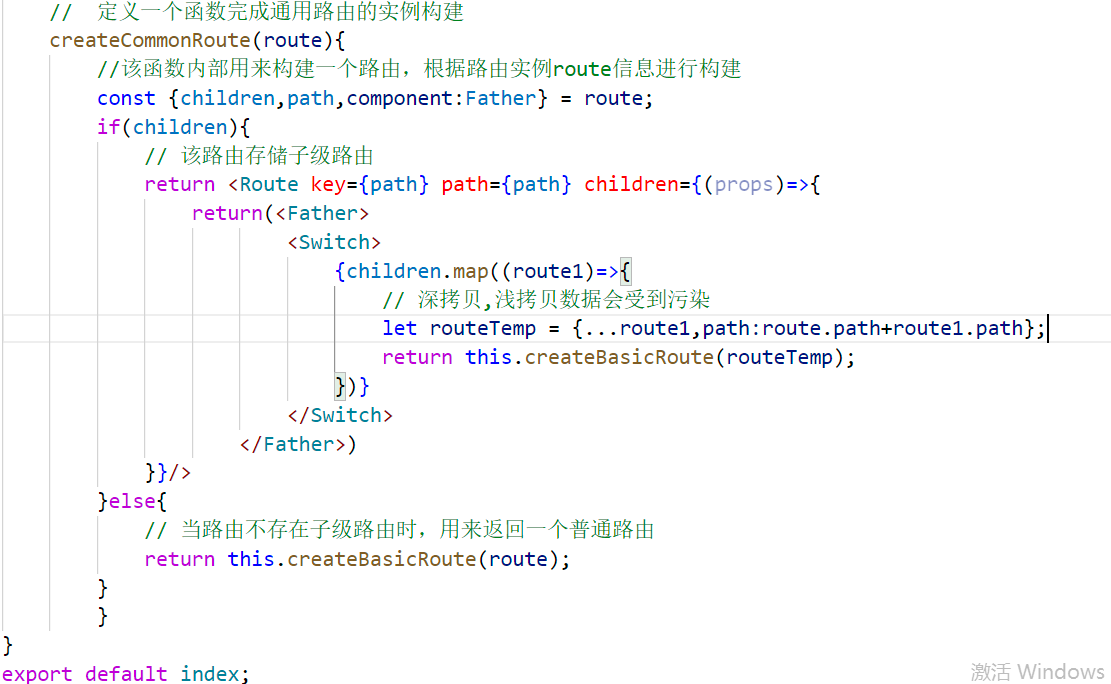Select the routeTemp variable name
Viewport: 1111px width, 684px height.
[x=483, y=328]
